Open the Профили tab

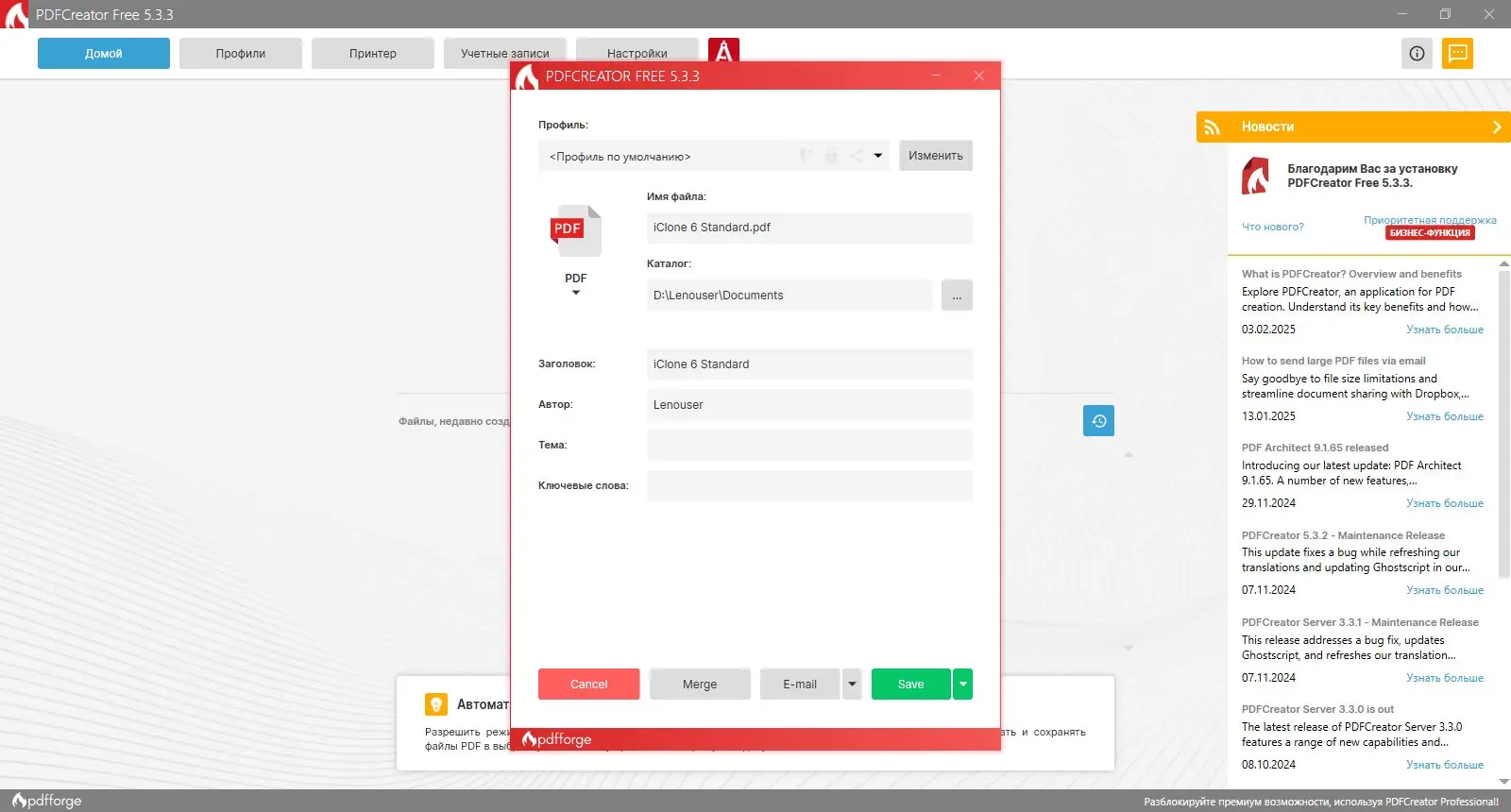[x=241, y=54]
